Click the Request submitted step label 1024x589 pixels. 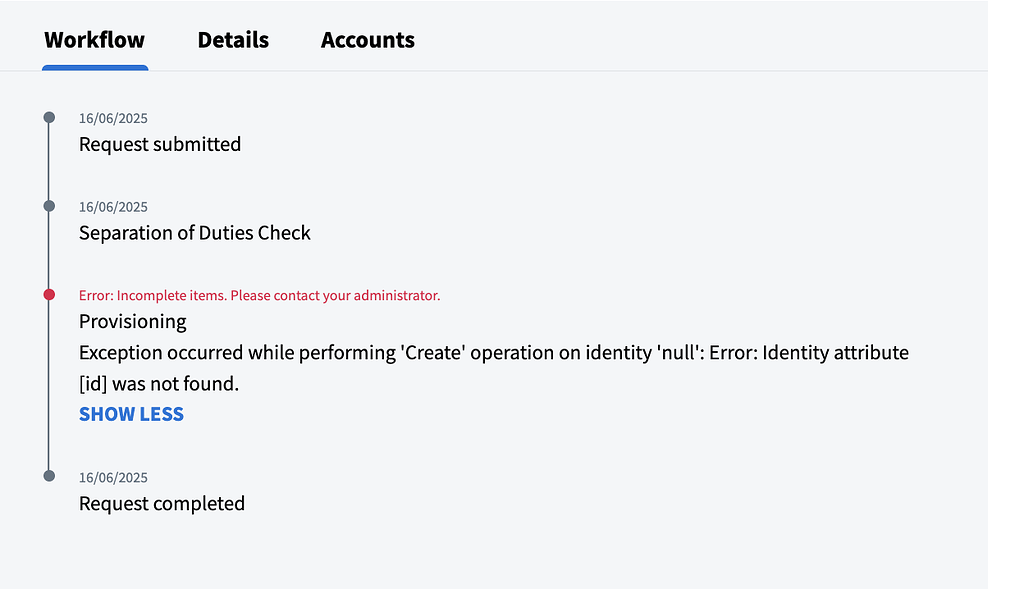[x=160, y=144]
